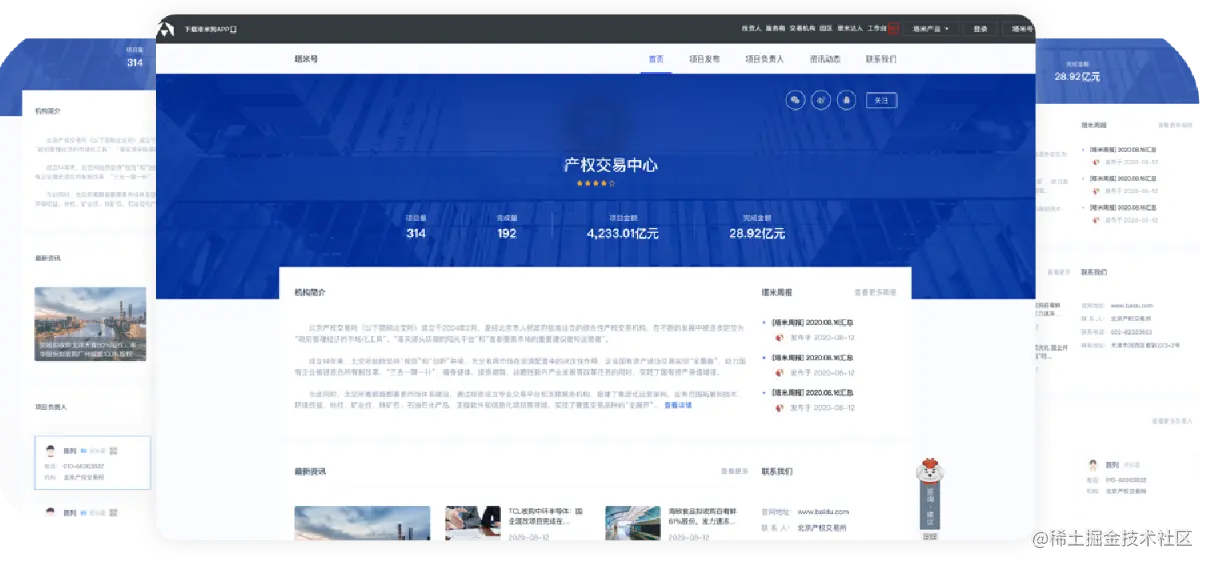Open the 首页 tab
This screenshot has height=566, width=1210.
(x=656, y=59)
